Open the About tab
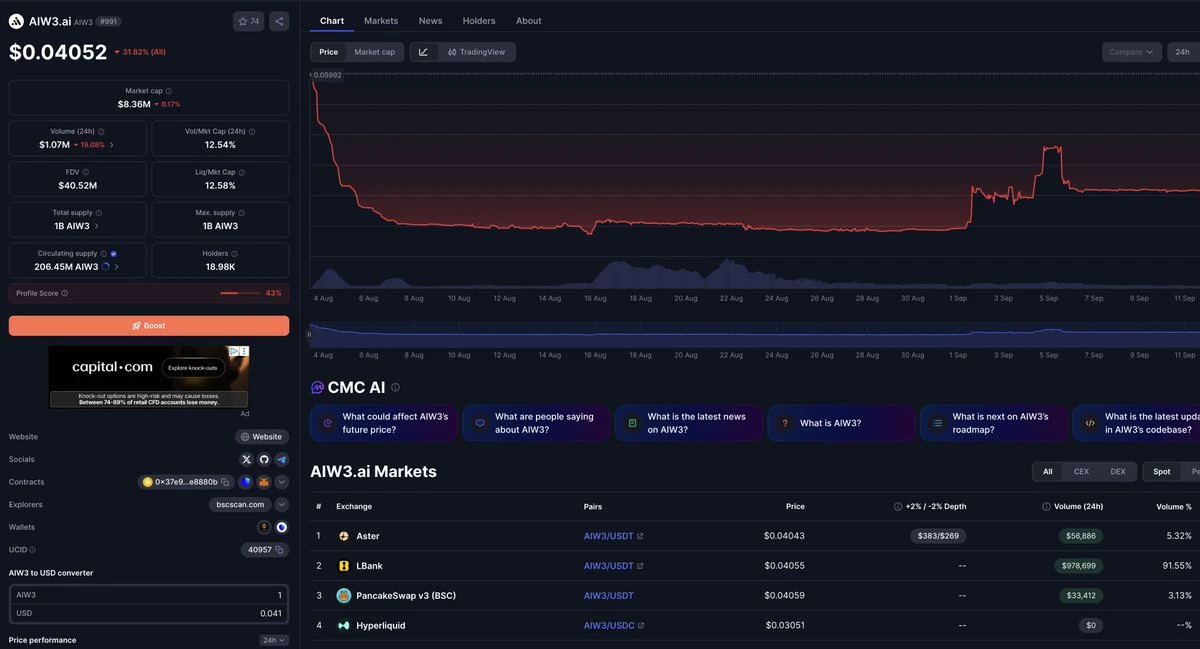The width and height of the screenshot is (1200, 649). click(529, 21)
